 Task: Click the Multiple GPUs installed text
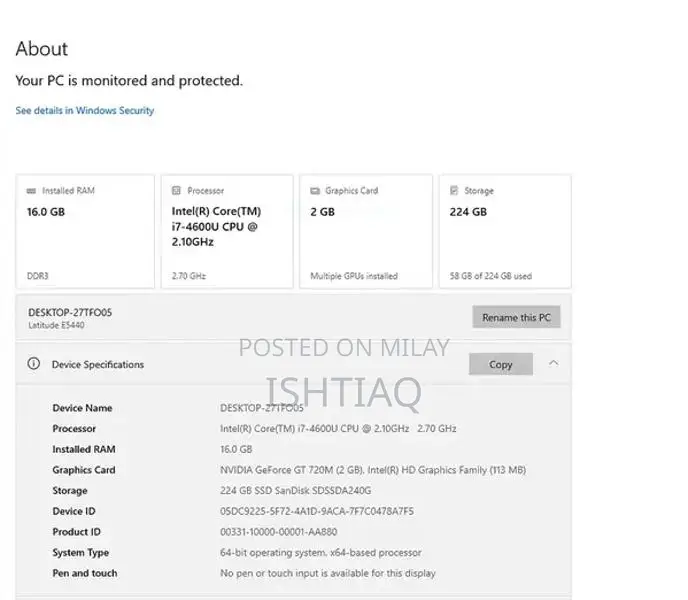click(354, 276)
